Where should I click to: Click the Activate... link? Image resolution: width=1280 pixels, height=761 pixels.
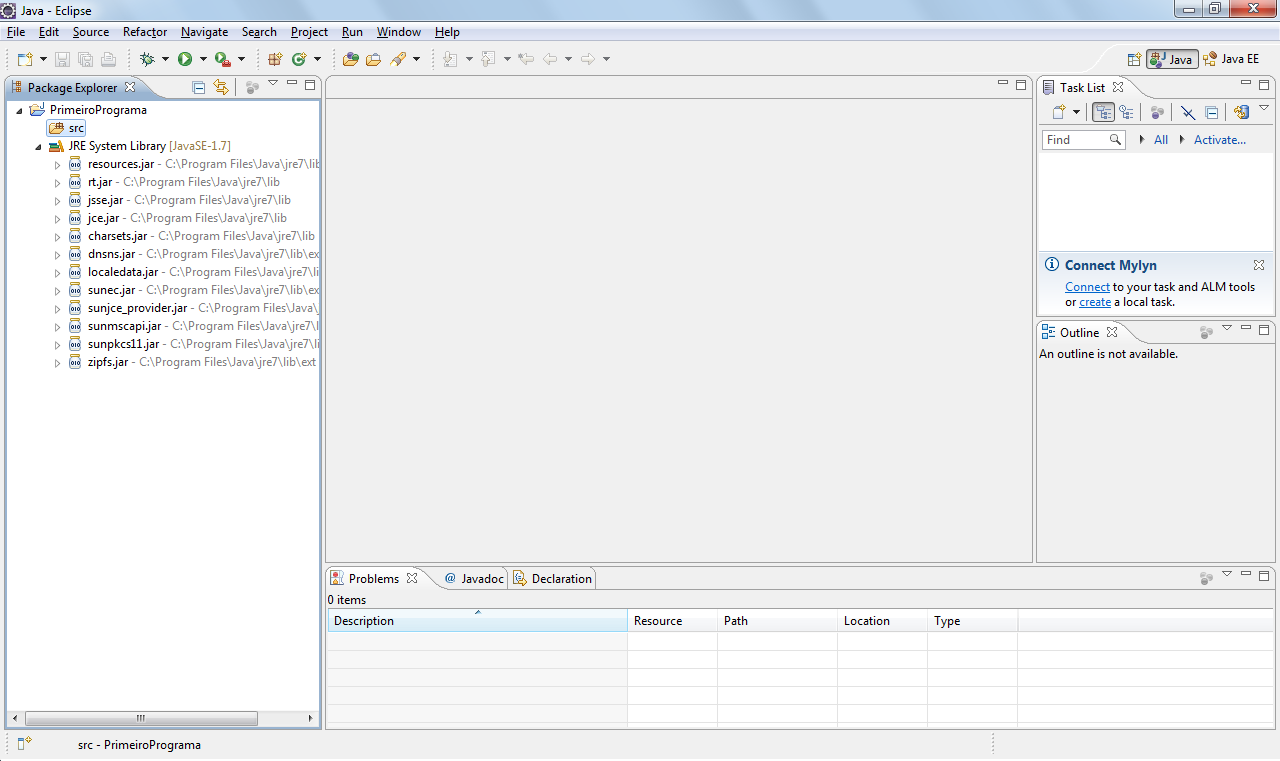click(1220, 140)
